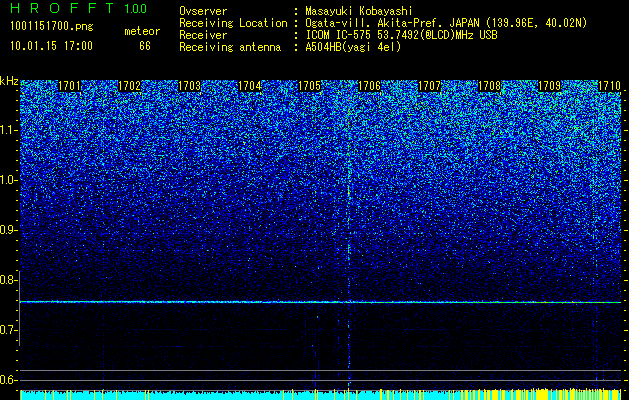Click the 1708 time marker
The width and height of the screenshot is (629, 400).
pyautogui.click(x=490, y=86)
